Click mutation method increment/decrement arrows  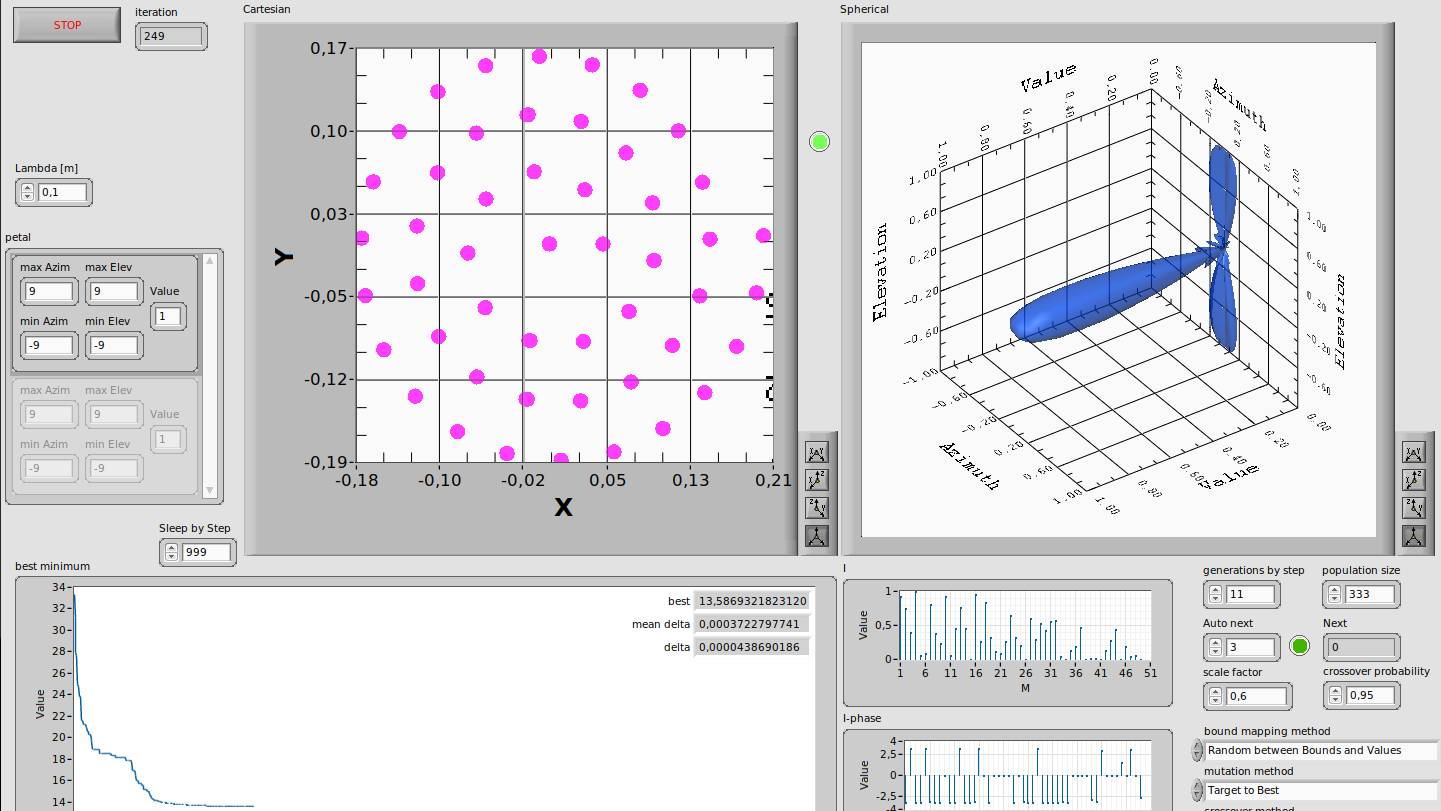tap(1198, 790)
